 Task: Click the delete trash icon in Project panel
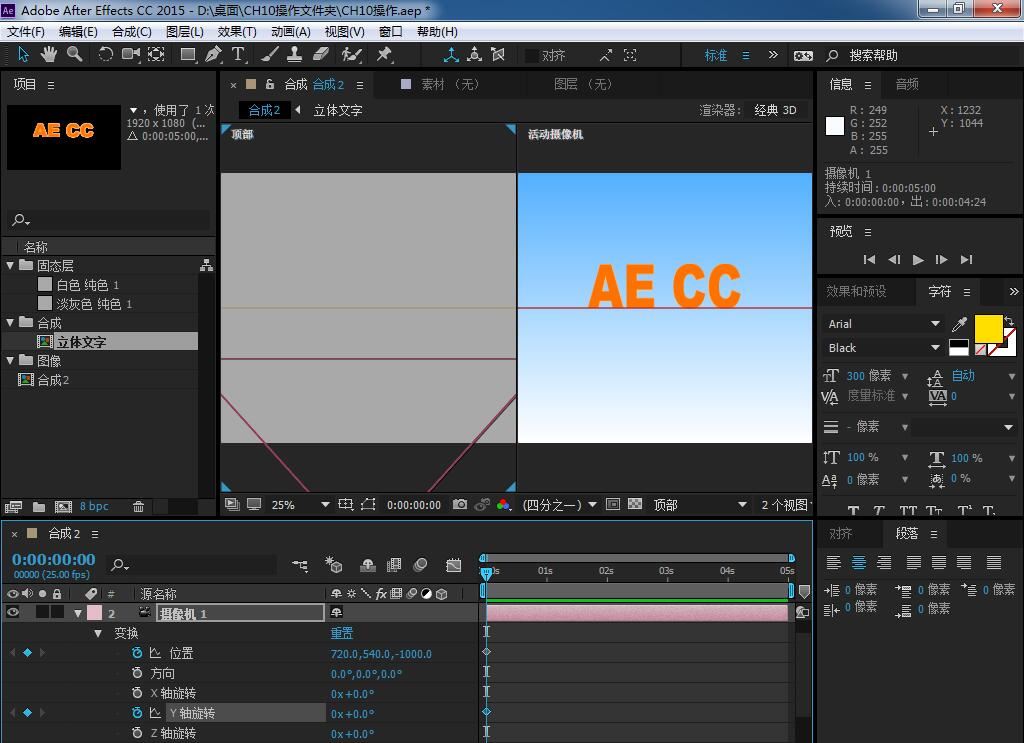pos(138,507)
